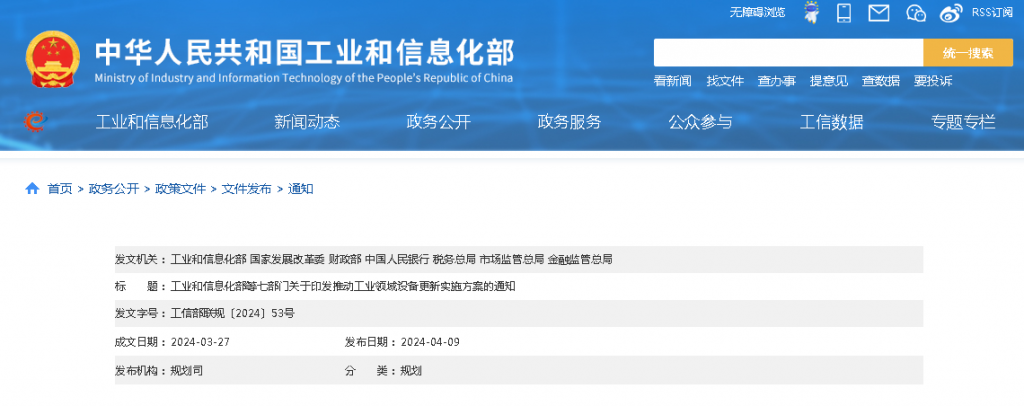Viewport: 1024px width, 406px height.
Task: Open 无障碍浏览 accessibility link
Action: point(758,12)
